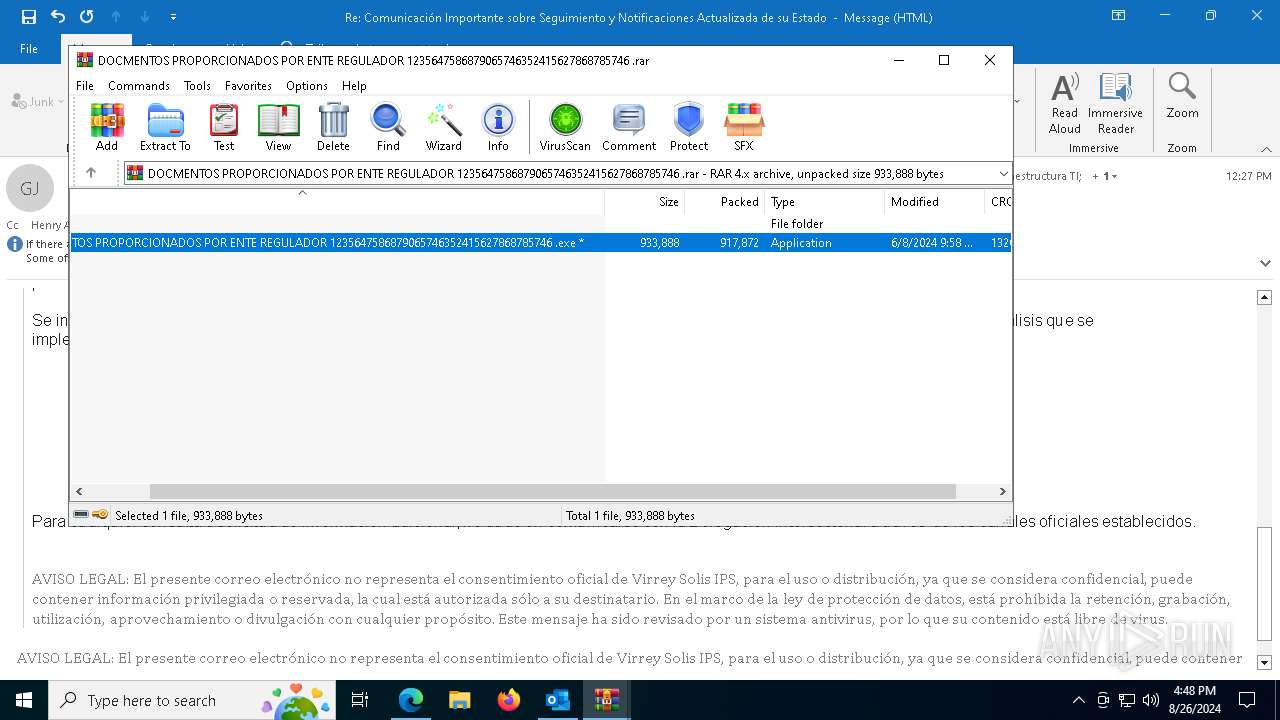
Task: Click the WinRAR taskbar icon
Action: pos(607,700)
